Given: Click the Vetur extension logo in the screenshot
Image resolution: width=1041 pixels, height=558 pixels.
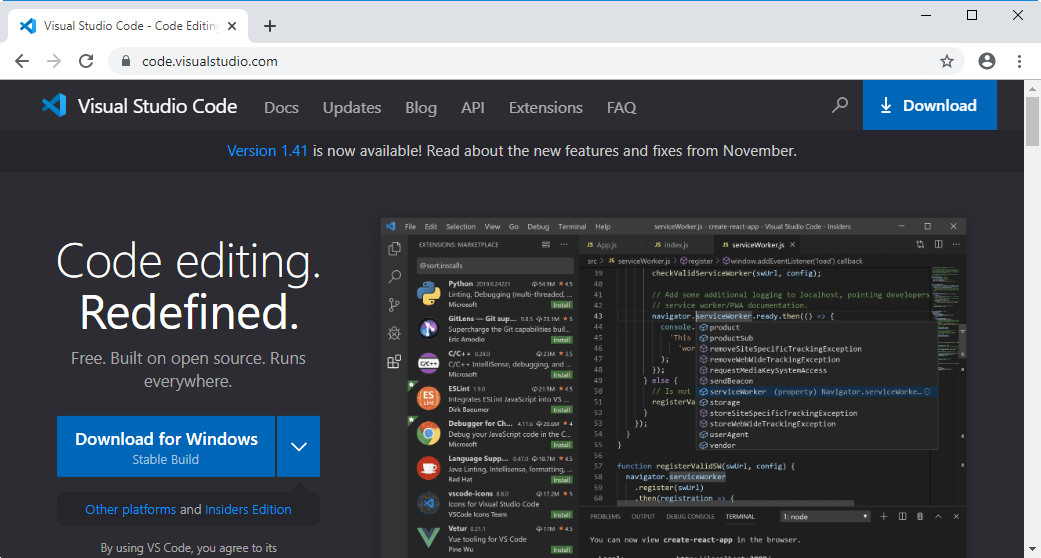Looking at the screenshot, I should pyautogui.click(x=429, y=538).
